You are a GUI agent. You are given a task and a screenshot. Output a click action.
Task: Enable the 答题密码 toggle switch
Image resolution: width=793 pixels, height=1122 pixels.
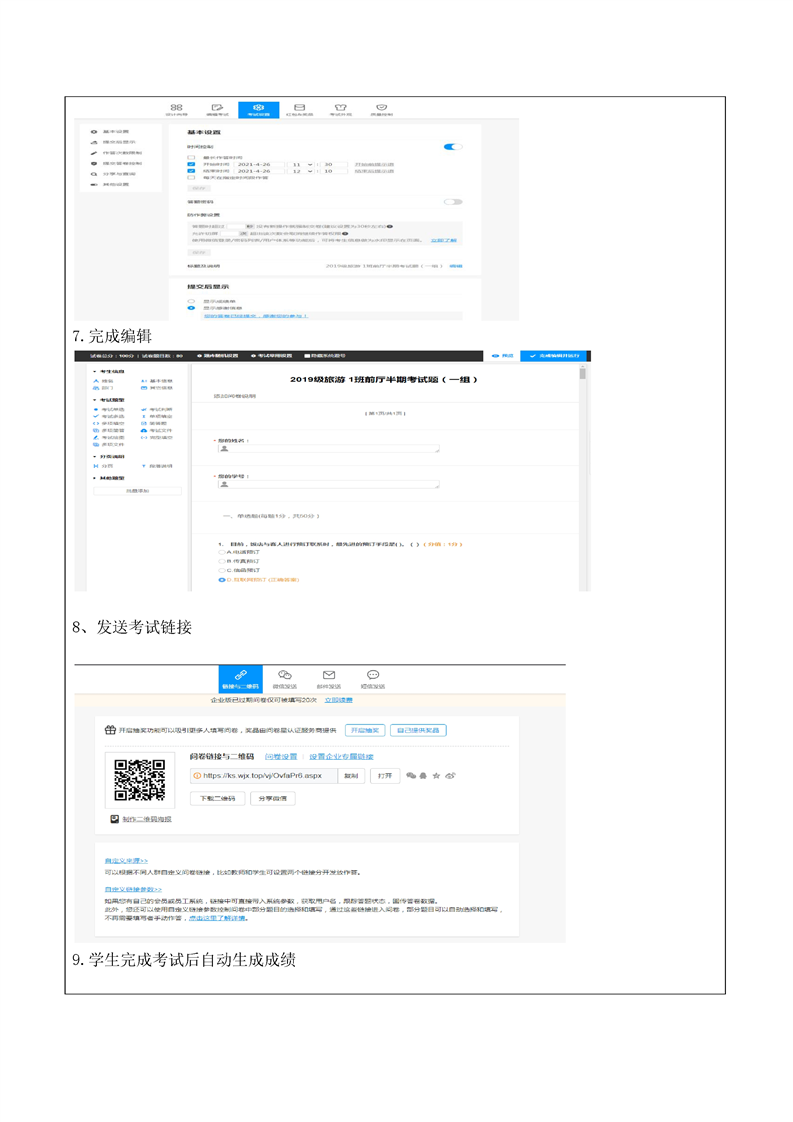(x=453, y=201)
